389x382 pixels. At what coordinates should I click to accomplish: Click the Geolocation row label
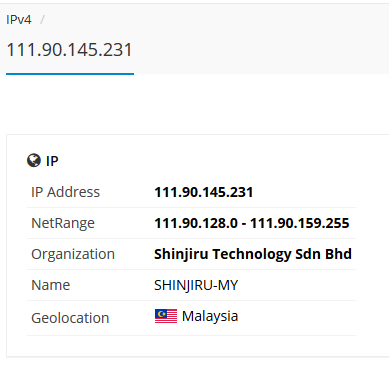coord(70,318)
